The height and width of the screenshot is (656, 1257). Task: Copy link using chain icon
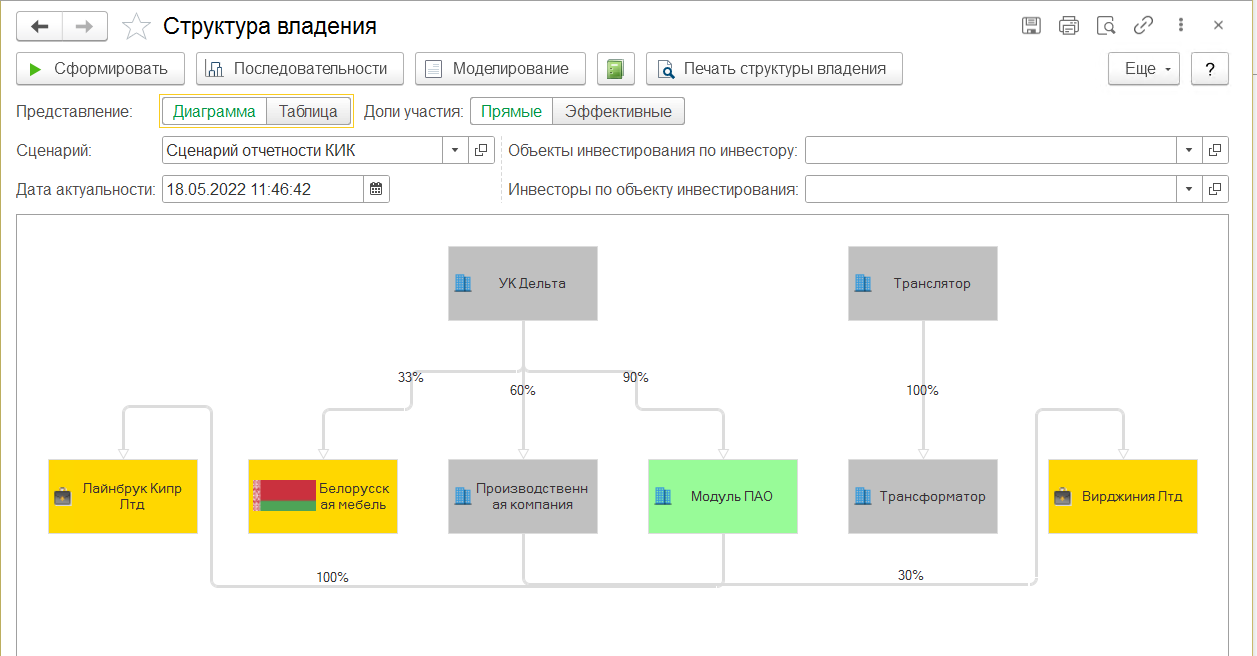point(1143,26)
